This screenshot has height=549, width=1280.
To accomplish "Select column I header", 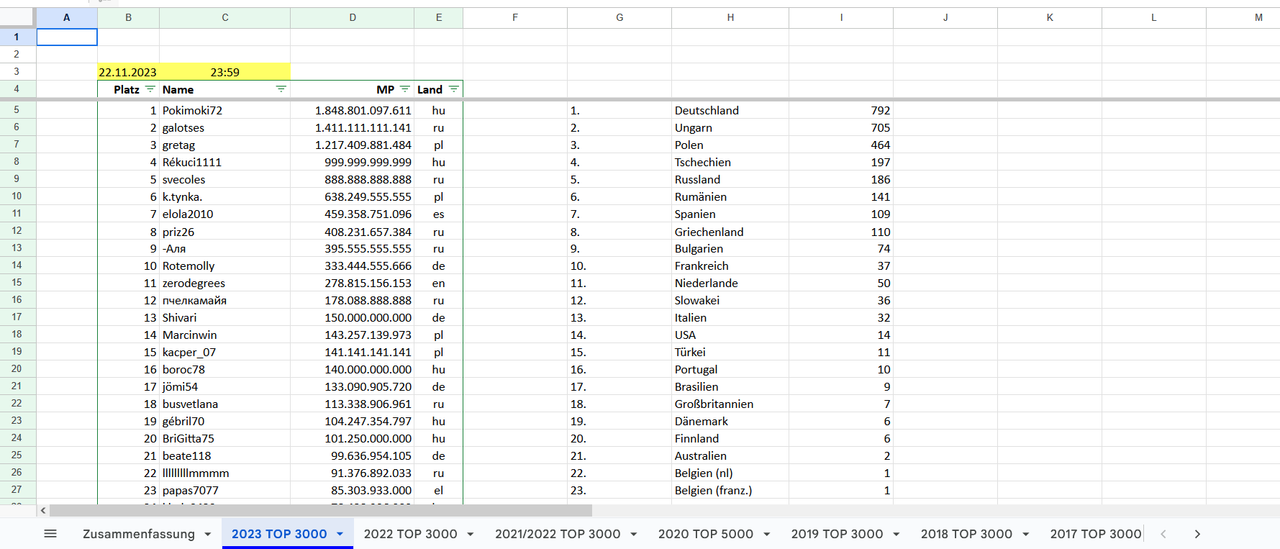I will click(841, 18).
